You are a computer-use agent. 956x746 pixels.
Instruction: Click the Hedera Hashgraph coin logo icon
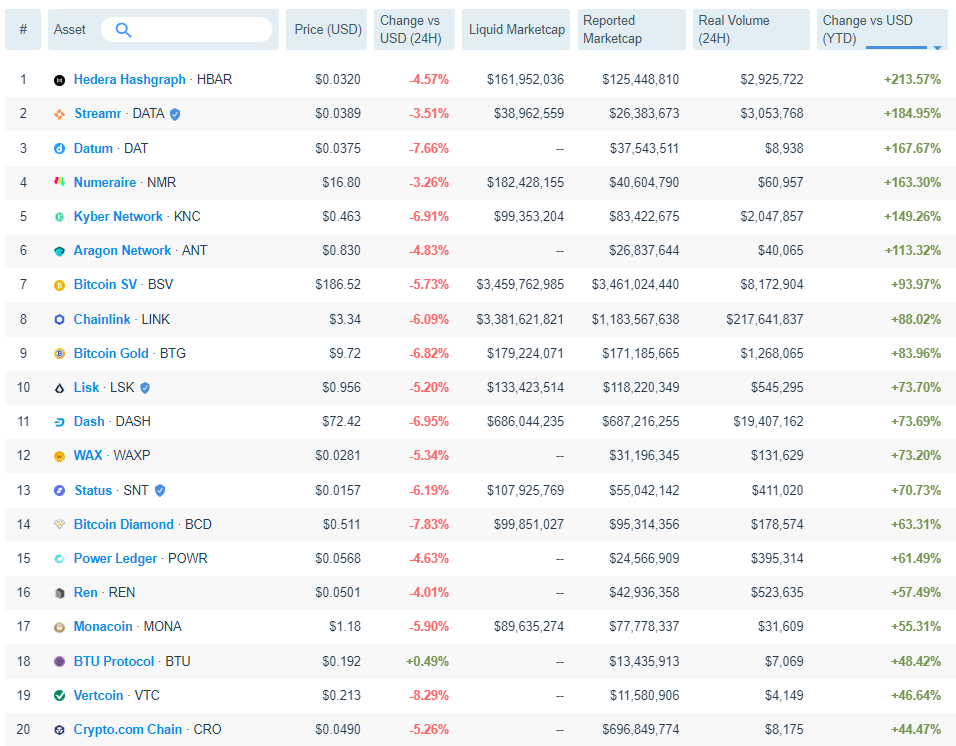click(59, 80)
